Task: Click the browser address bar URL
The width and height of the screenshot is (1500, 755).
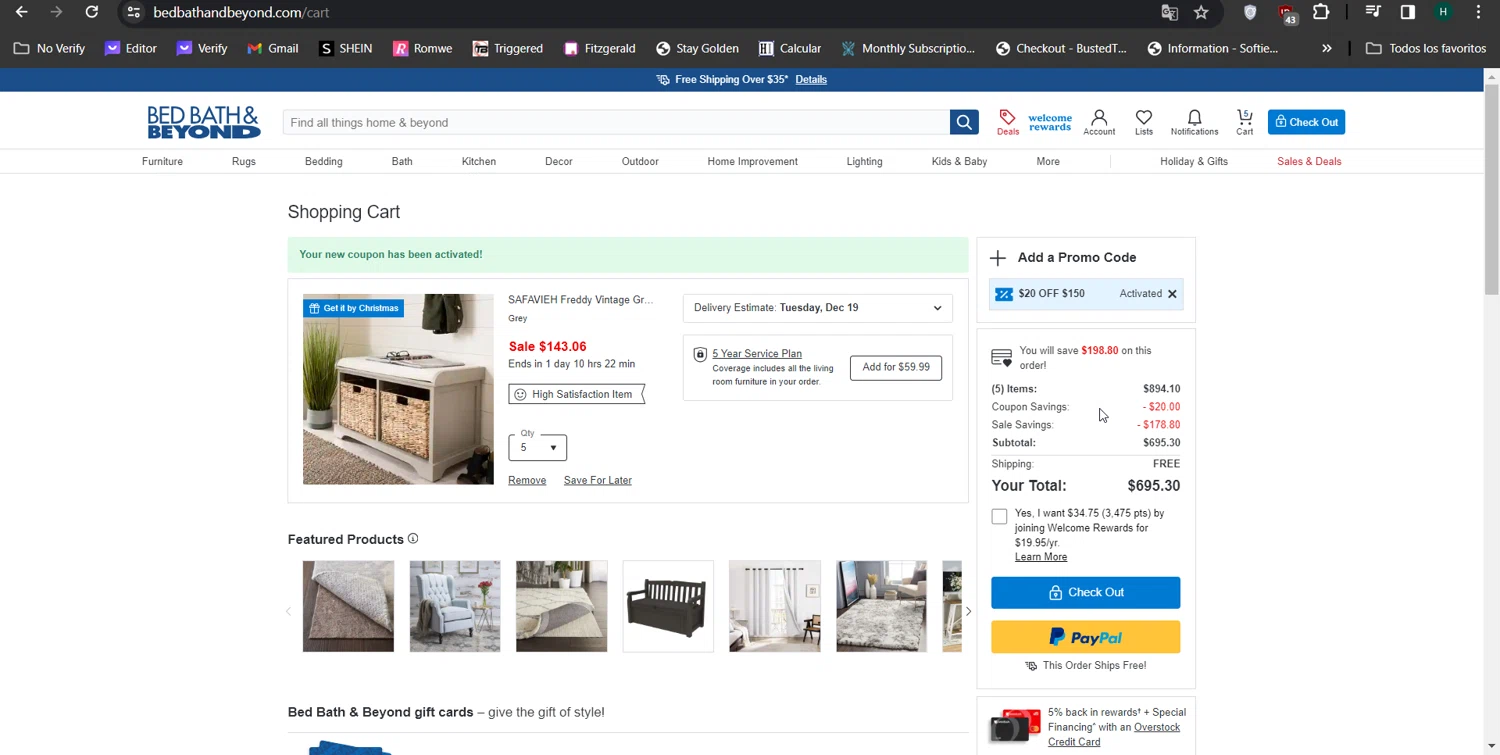Action: (241, 12)
